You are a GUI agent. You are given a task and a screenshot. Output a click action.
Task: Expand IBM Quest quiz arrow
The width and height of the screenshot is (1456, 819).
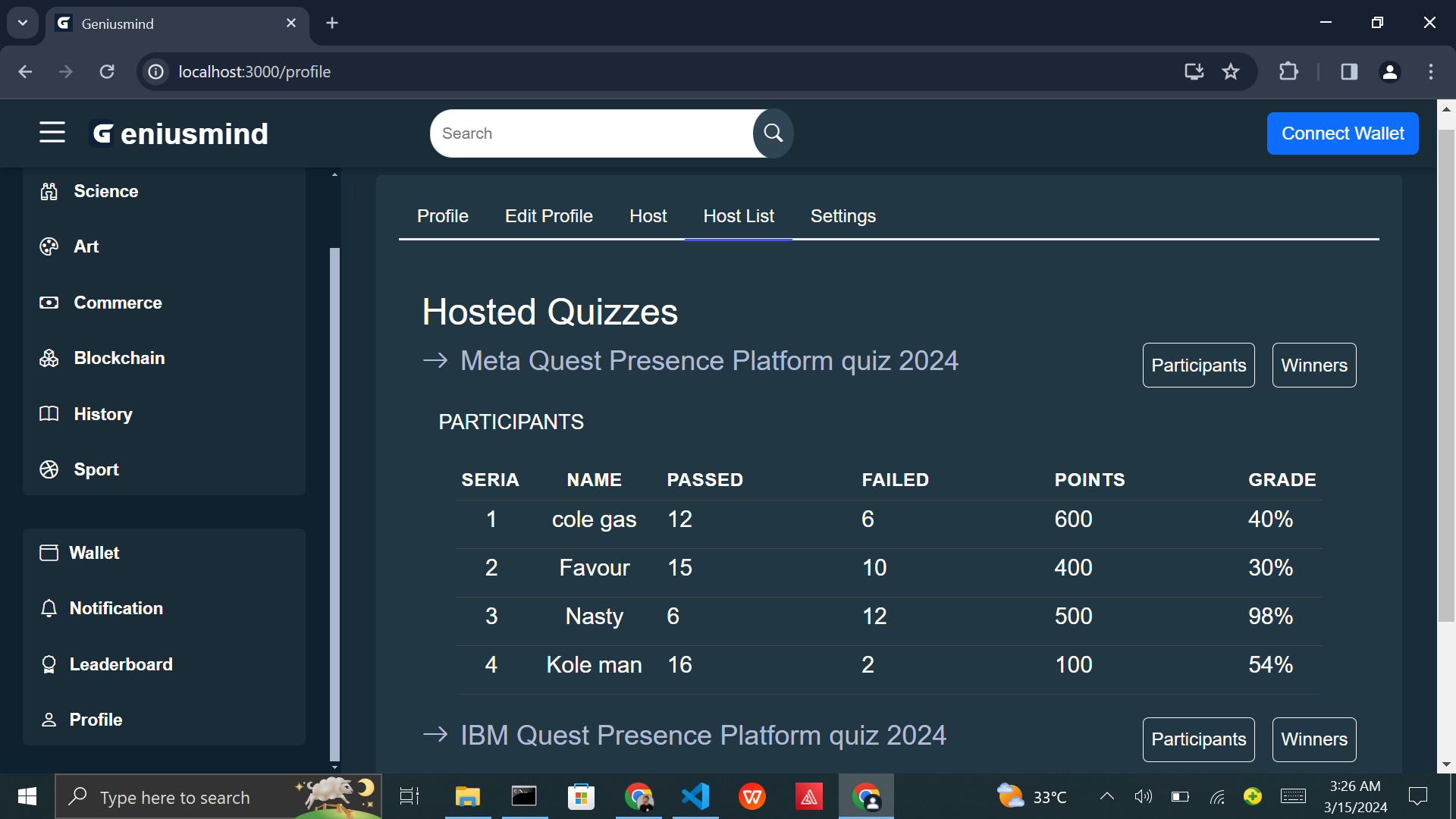point(435,735)
